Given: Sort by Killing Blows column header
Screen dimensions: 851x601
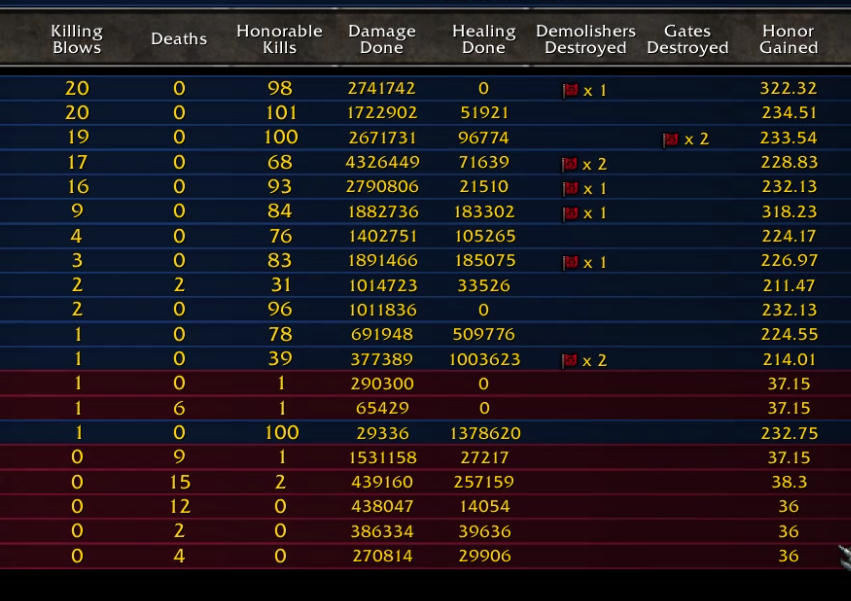Looking at the screenshot, I should 77,39.
